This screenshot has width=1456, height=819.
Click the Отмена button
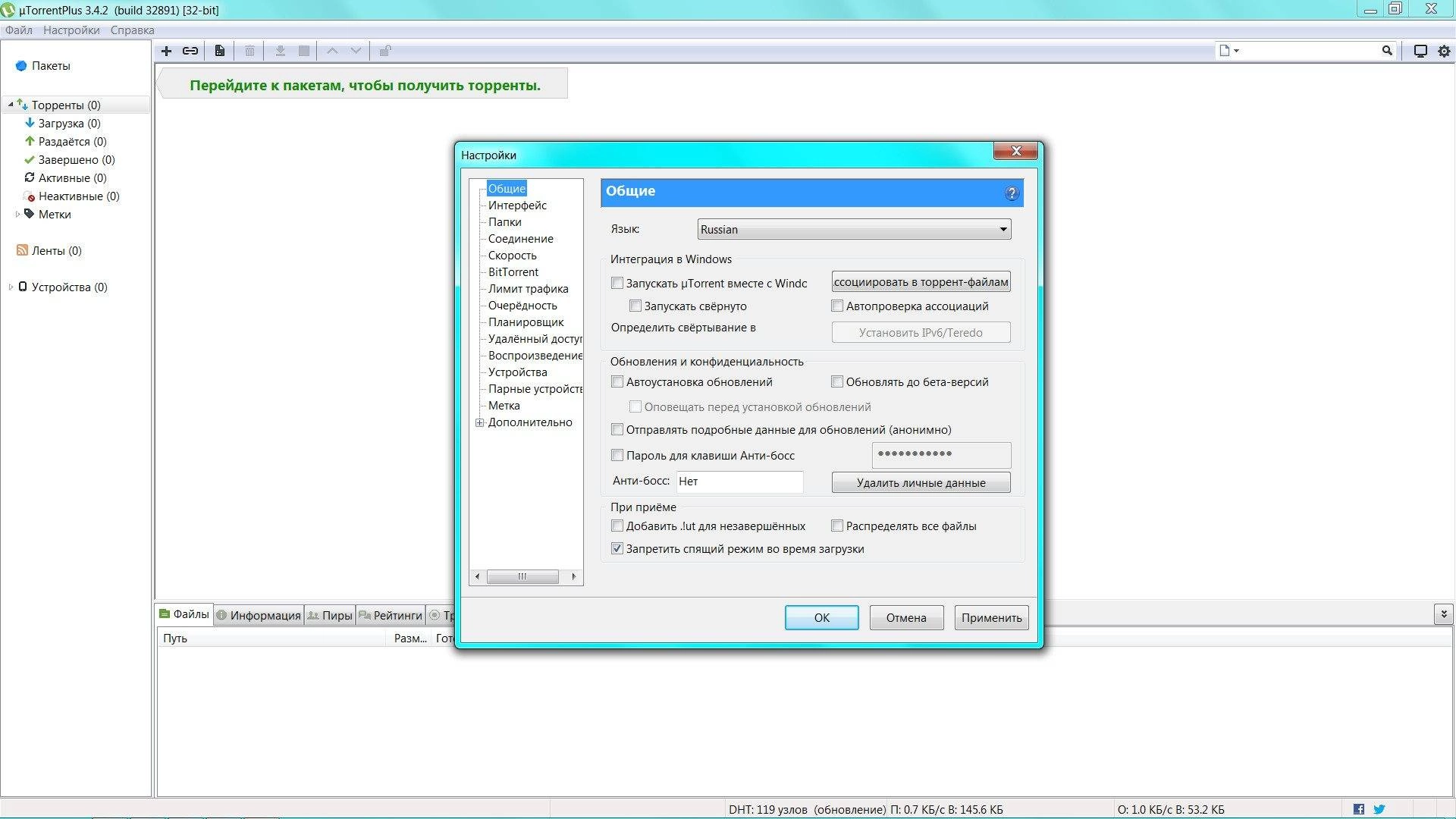tap(906, 617)
